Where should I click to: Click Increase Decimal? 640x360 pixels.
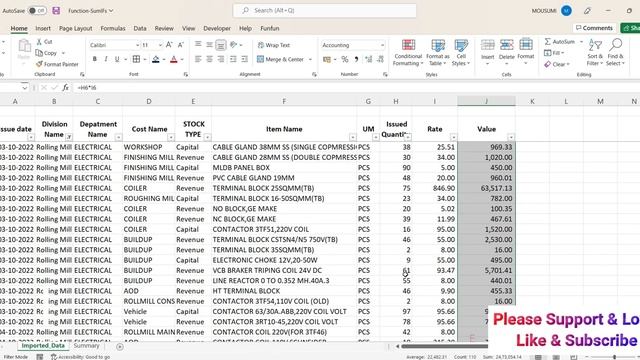(369, 60)
